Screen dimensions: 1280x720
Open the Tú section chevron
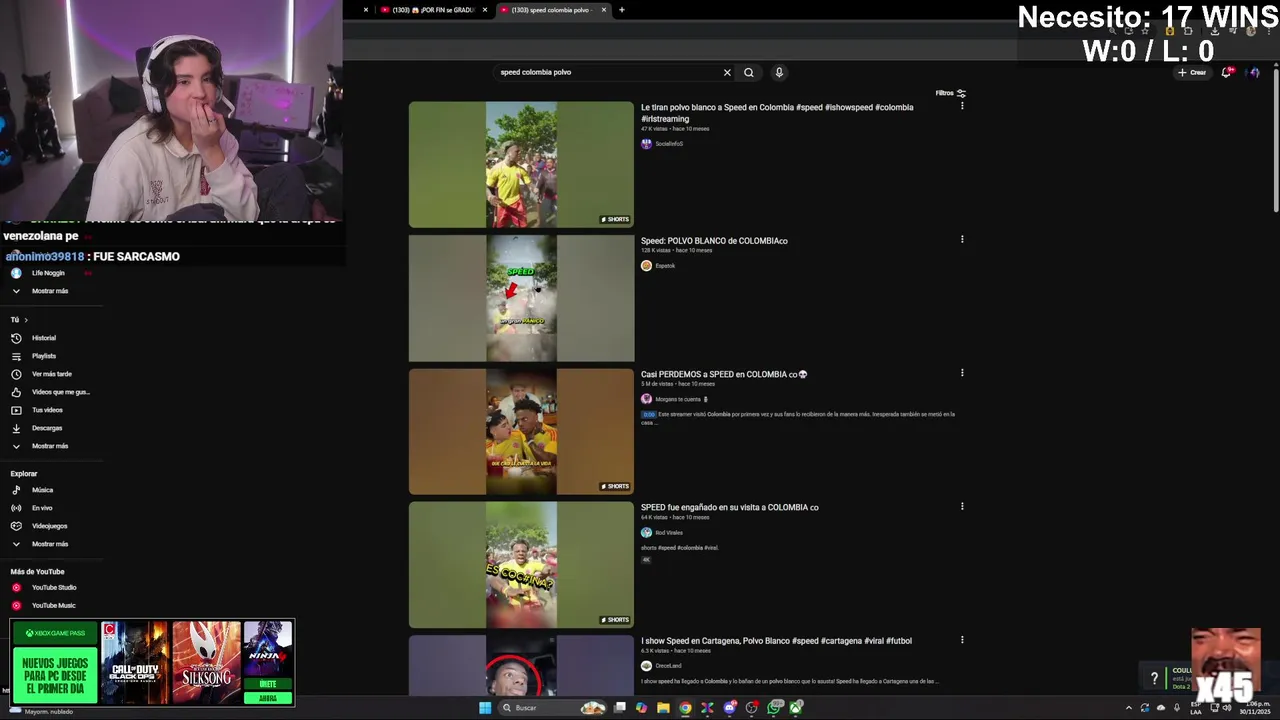tap(26, 320)
